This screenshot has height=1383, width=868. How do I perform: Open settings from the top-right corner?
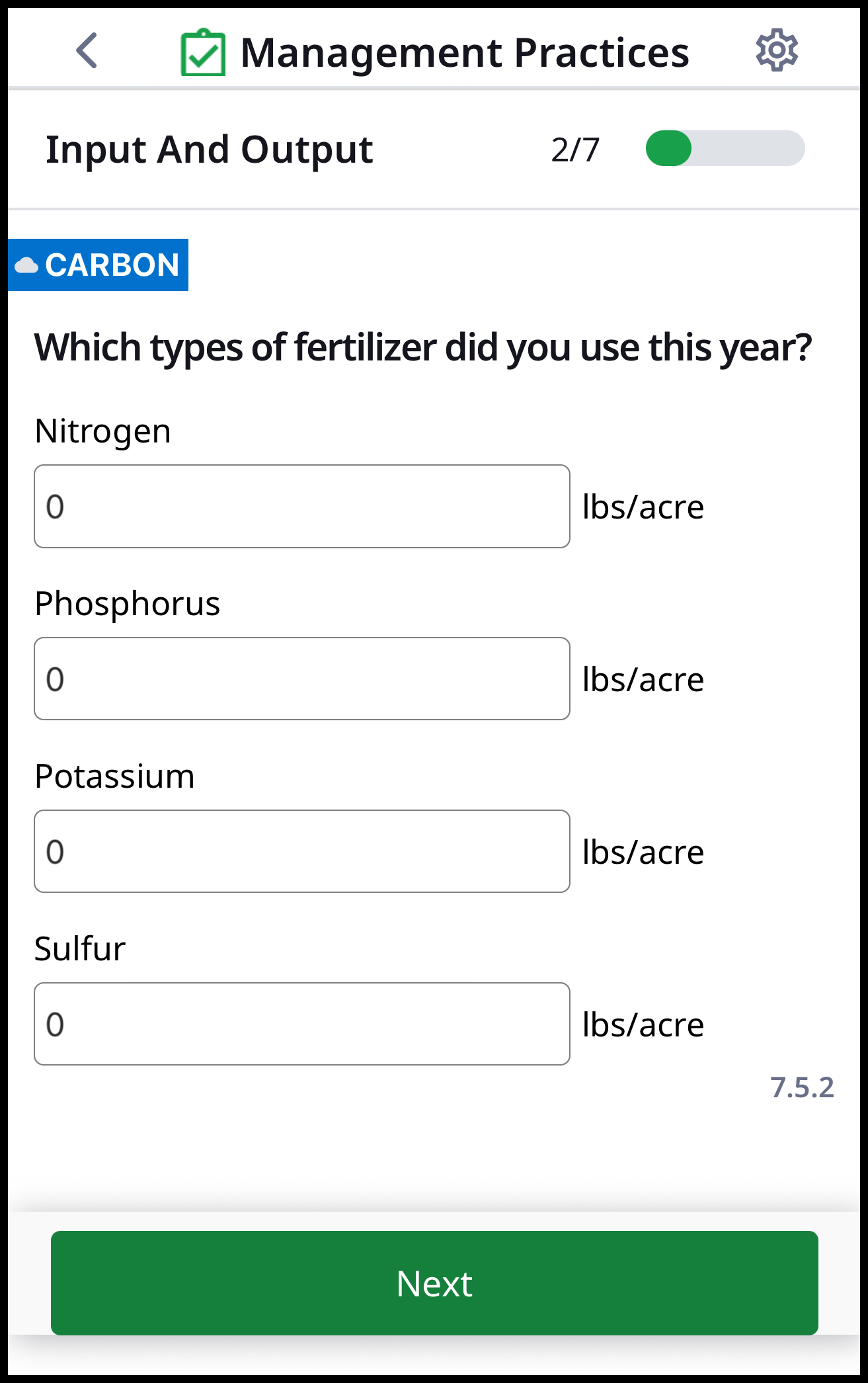click(x=778, y=50)
